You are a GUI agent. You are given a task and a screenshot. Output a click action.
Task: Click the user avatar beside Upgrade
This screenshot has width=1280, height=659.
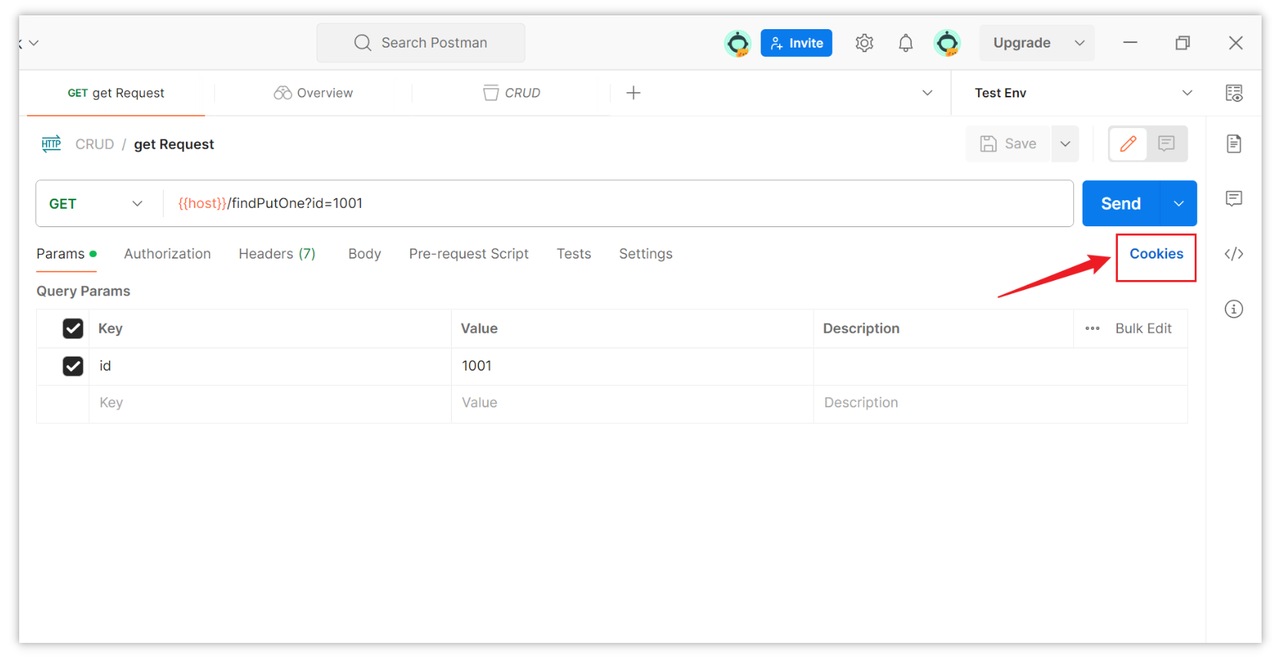[947, 43]
